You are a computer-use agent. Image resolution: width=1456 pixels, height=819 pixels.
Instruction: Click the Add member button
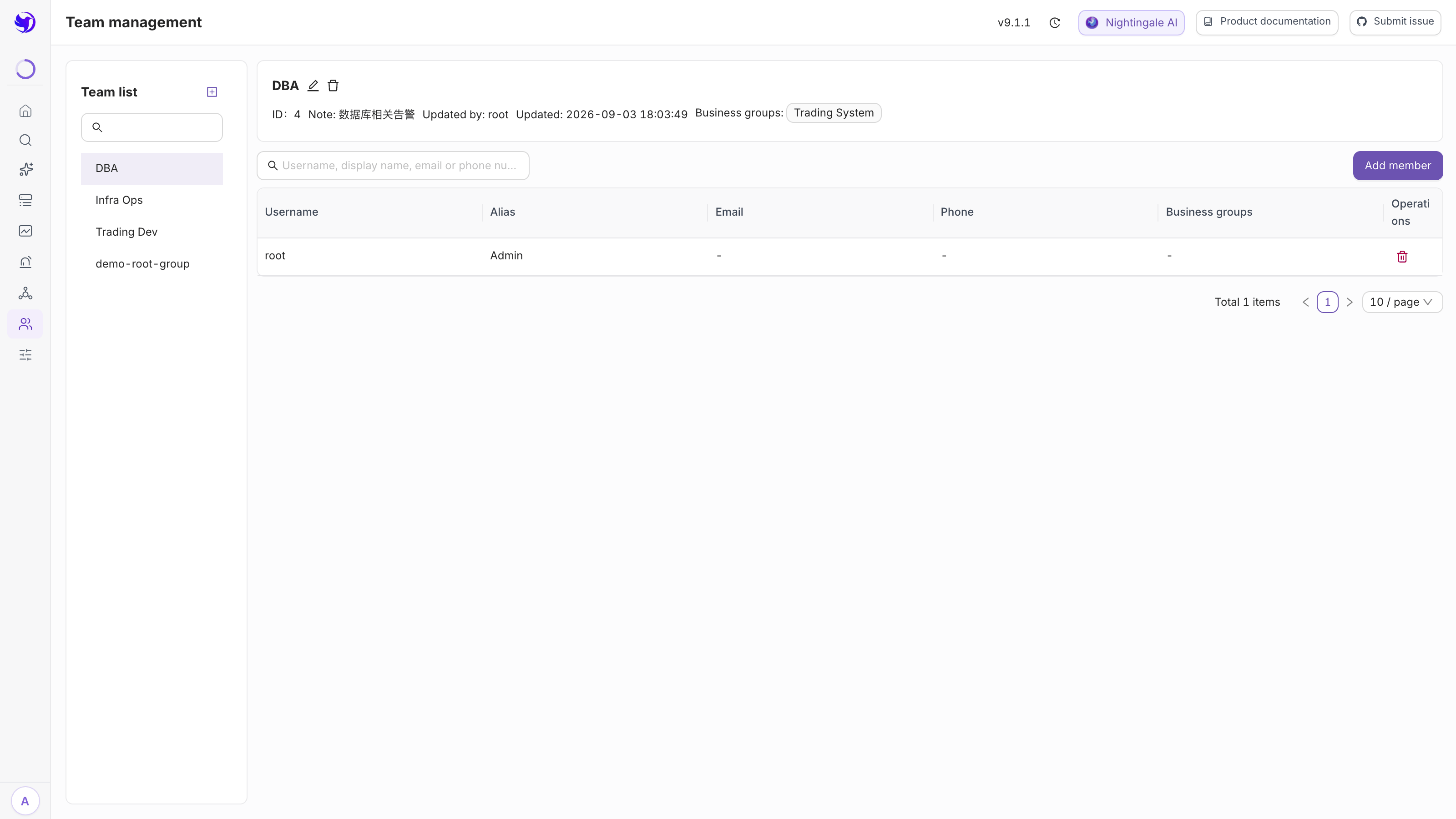pyautogui.click(x=1398, y=166)
